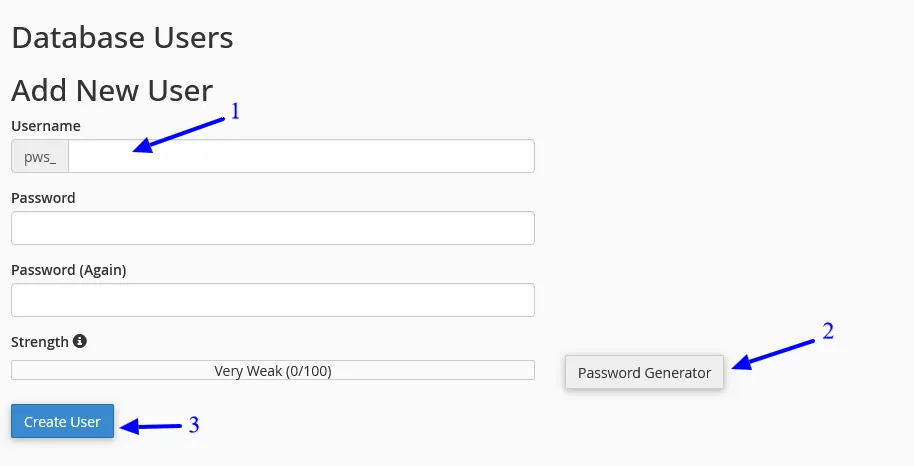Click the Strength info icon
The image size is (914, 466).
tap(80, 341)
